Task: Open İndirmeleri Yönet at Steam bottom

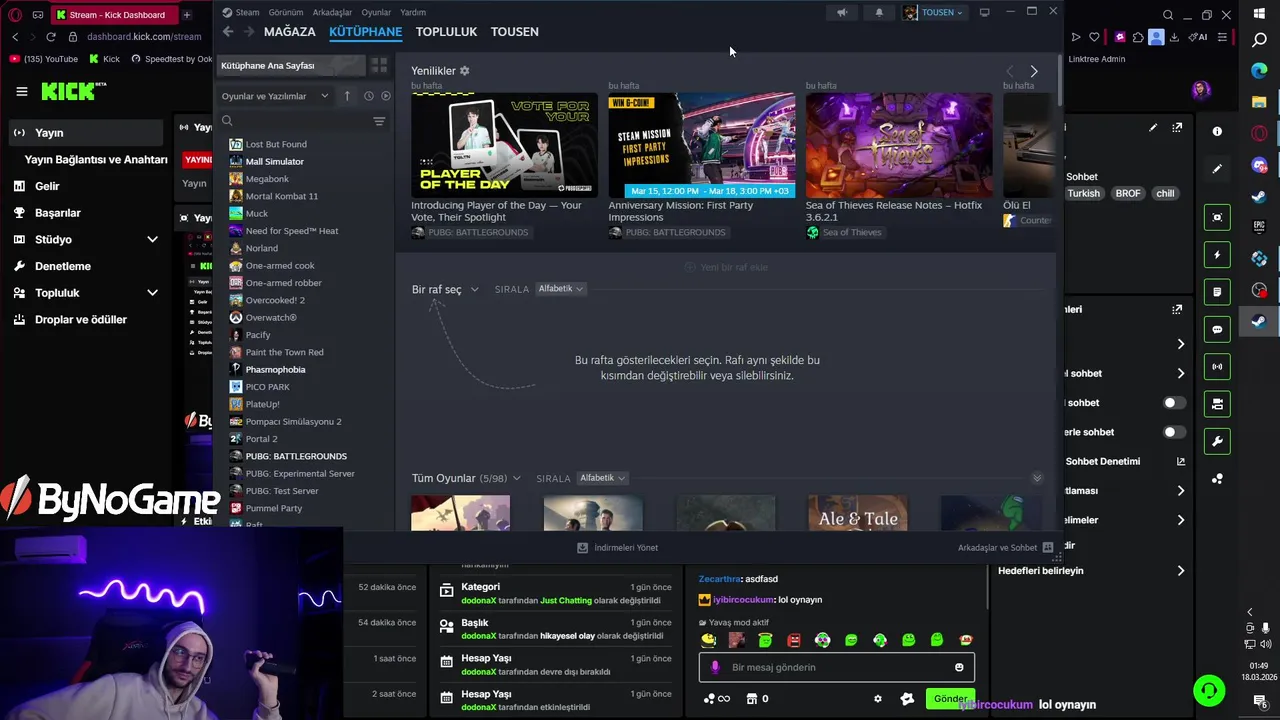Action: (x=618, y=548)
